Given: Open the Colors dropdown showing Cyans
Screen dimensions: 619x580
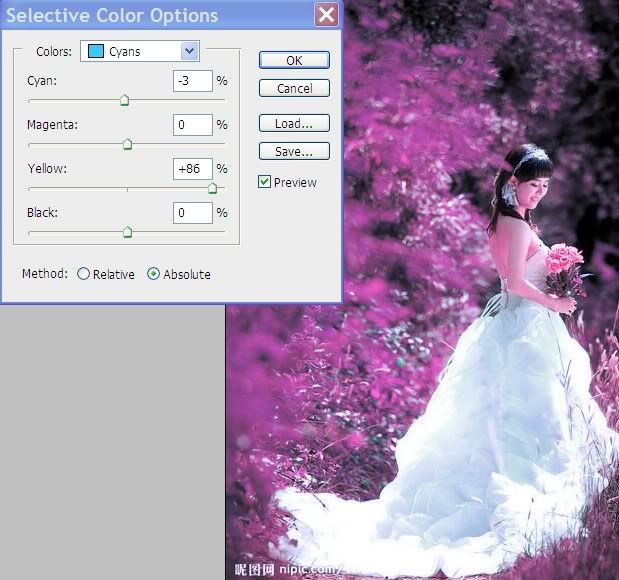Looking at the screenshot, I should point(189,51).
